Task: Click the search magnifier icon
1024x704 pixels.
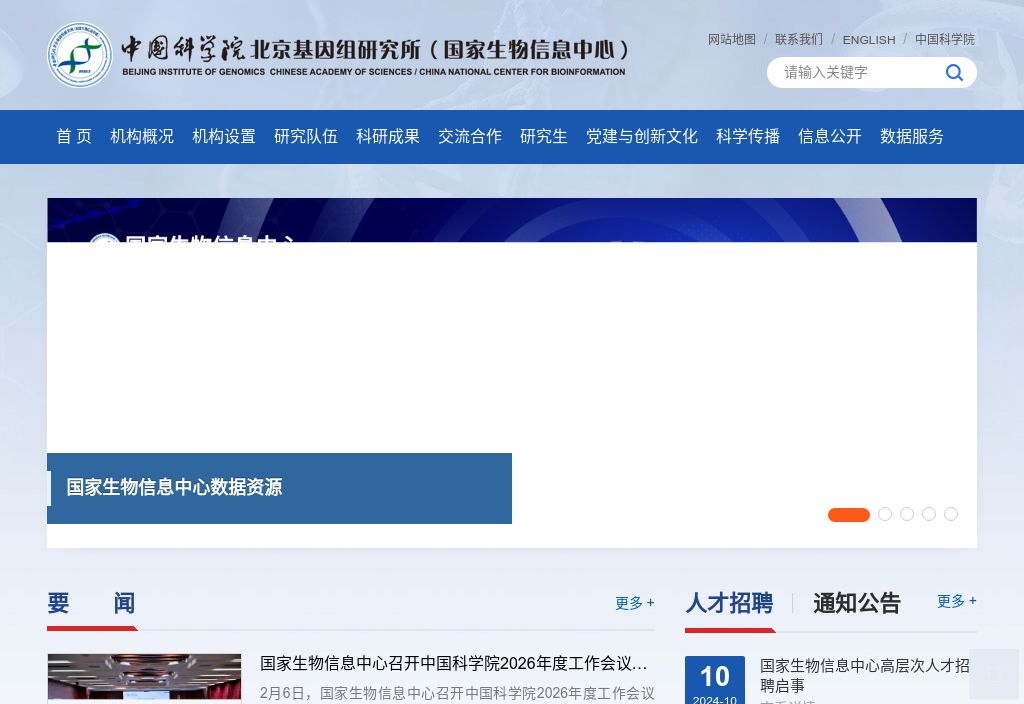Action: (954, 72)
